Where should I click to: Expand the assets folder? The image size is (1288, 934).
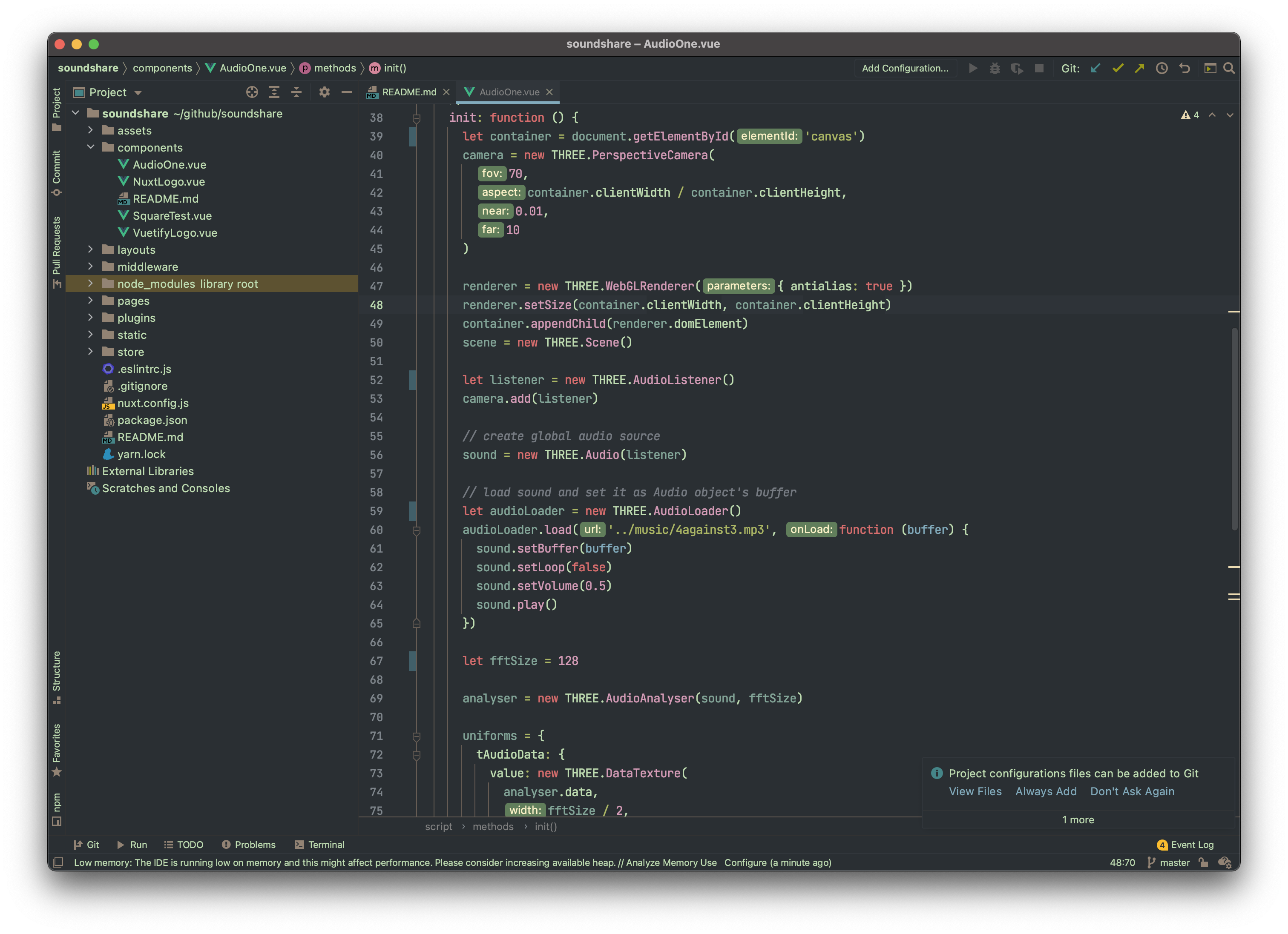pos(90,130)
